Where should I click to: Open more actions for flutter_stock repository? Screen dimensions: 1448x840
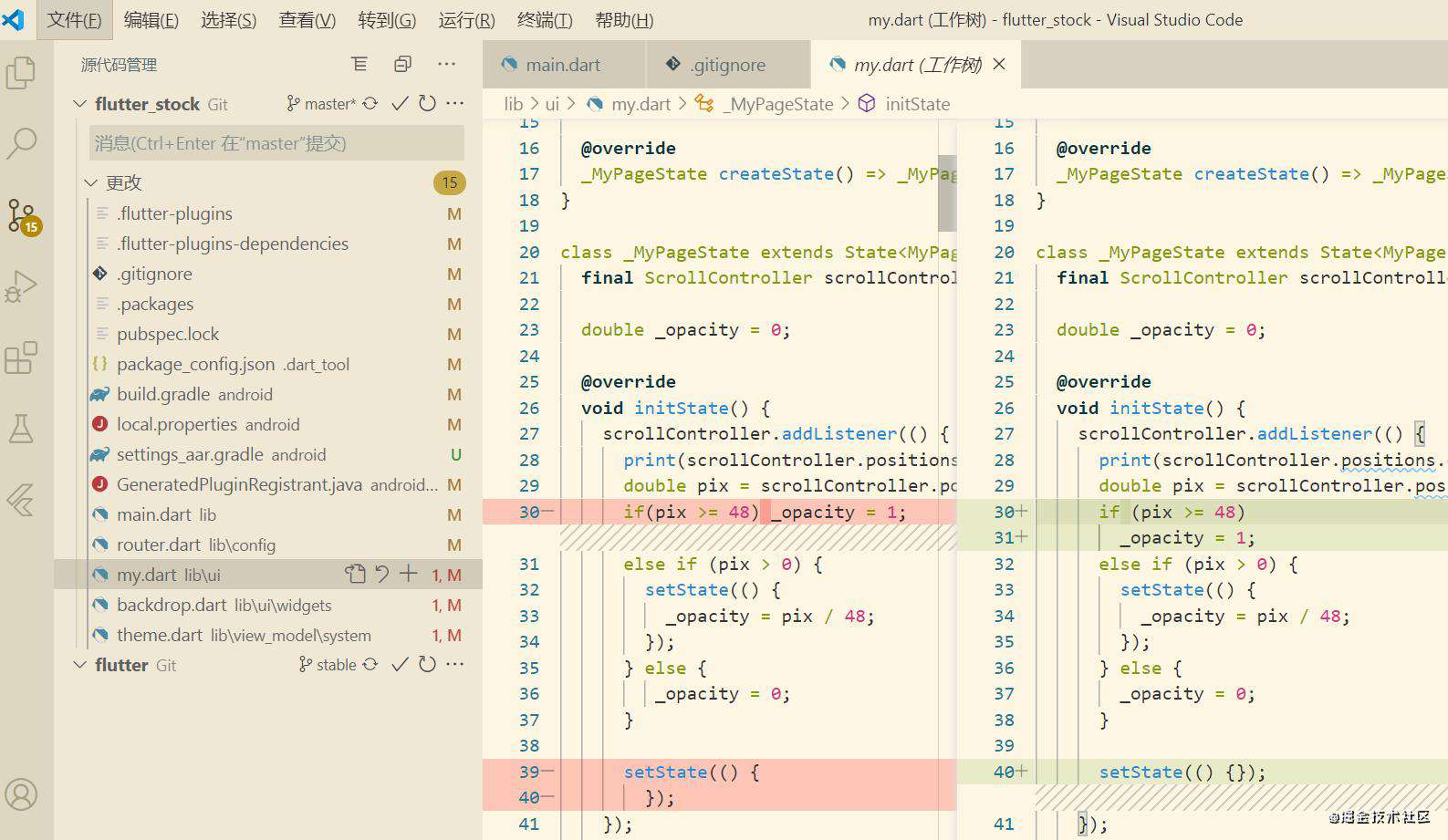coord(454,104)
